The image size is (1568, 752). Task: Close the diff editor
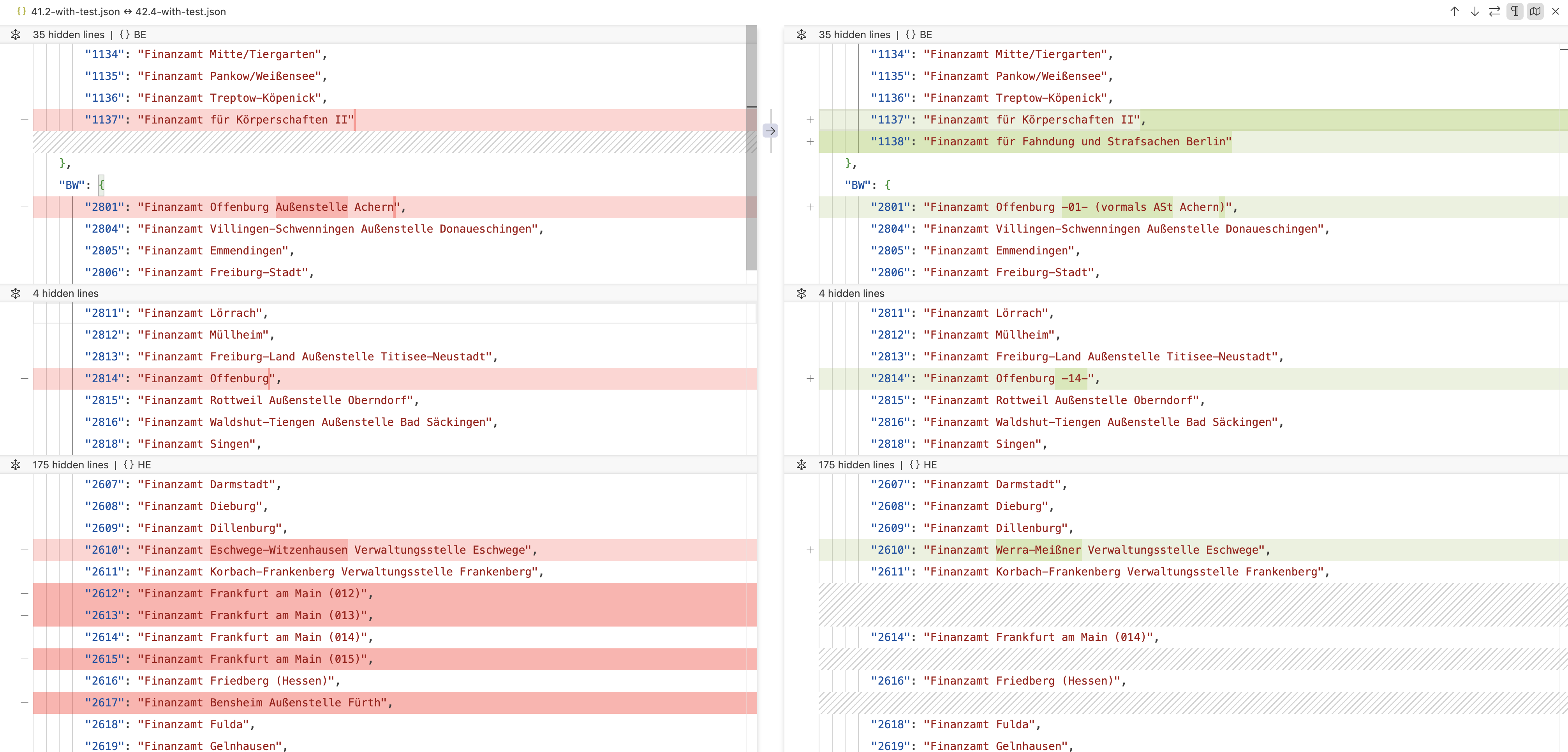(x=1556, y=12)
